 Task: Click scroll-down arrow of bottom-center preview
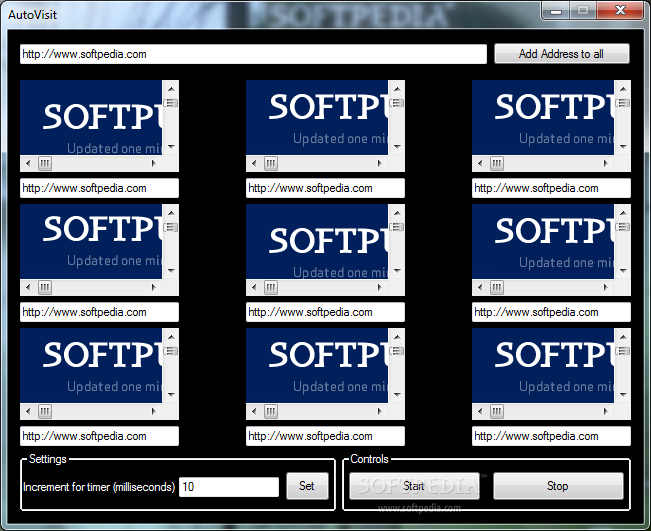(x=397, y=394)
